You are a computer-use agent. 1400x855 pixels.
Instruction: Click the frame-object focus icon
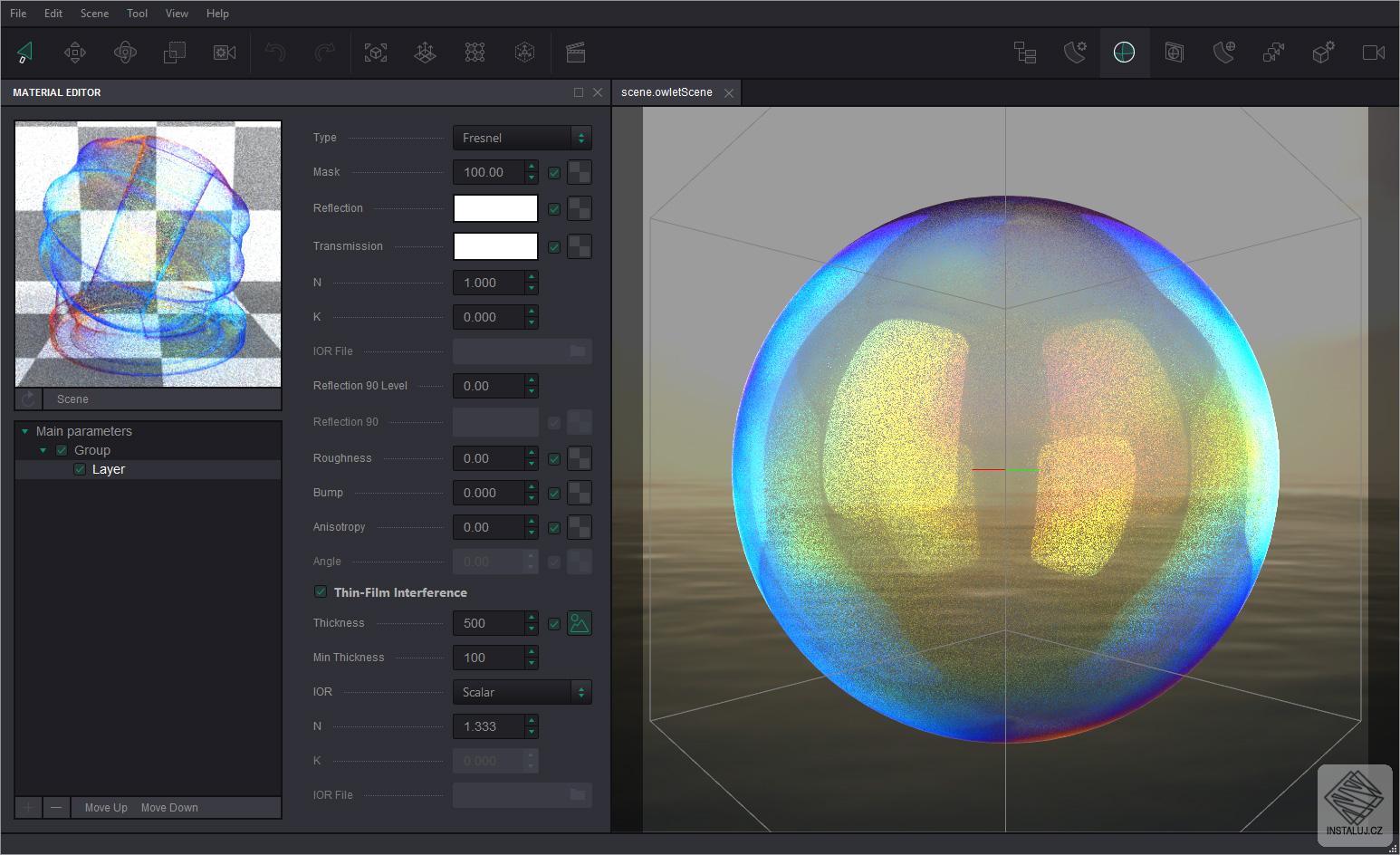pyautogui.click(x=375, y=53)
